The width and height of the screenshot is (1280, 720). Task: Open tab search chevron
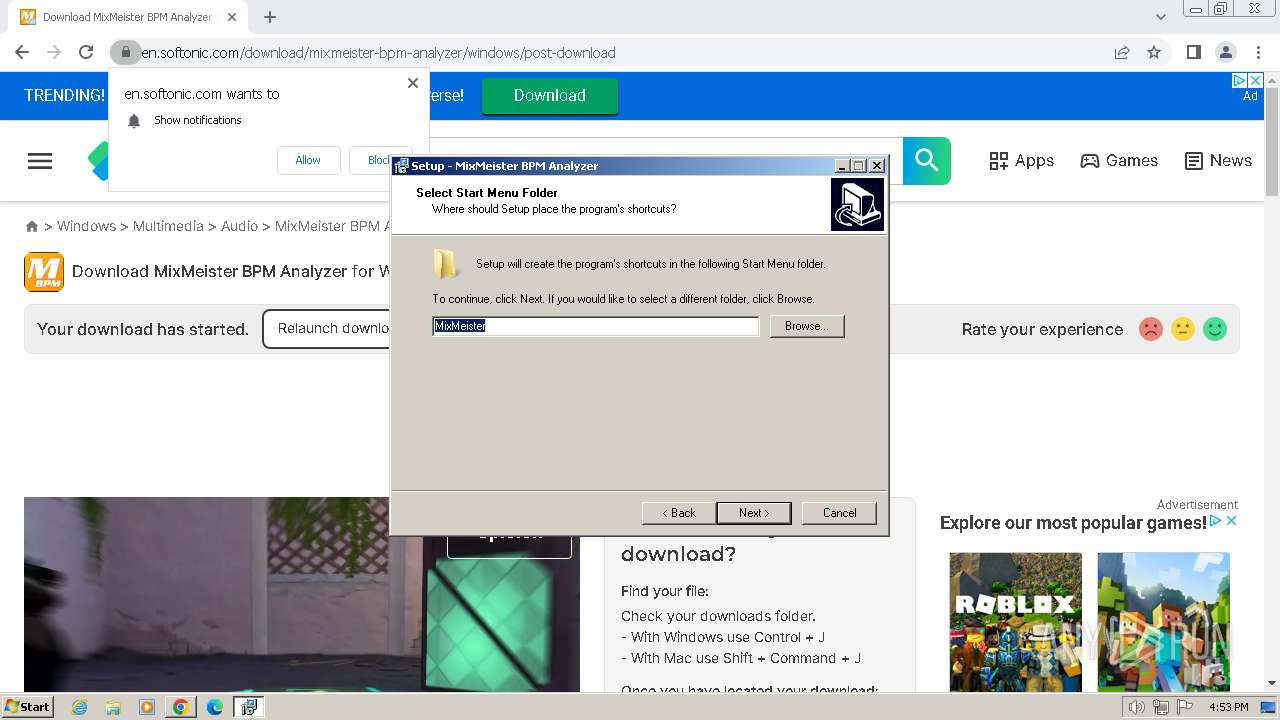[x=1160, y=17]
